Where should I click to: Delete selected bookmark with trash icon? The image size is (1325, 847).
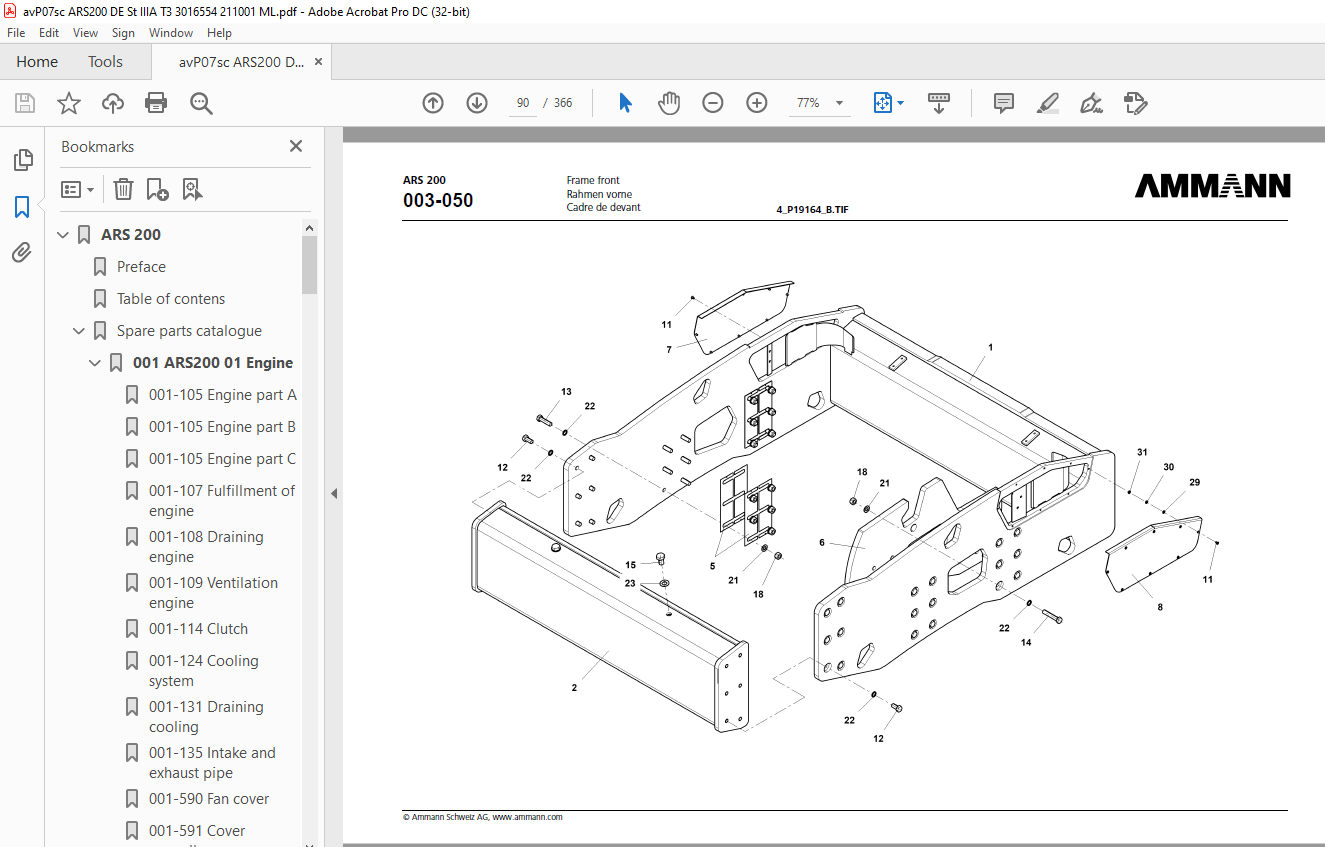coord(123,189)
